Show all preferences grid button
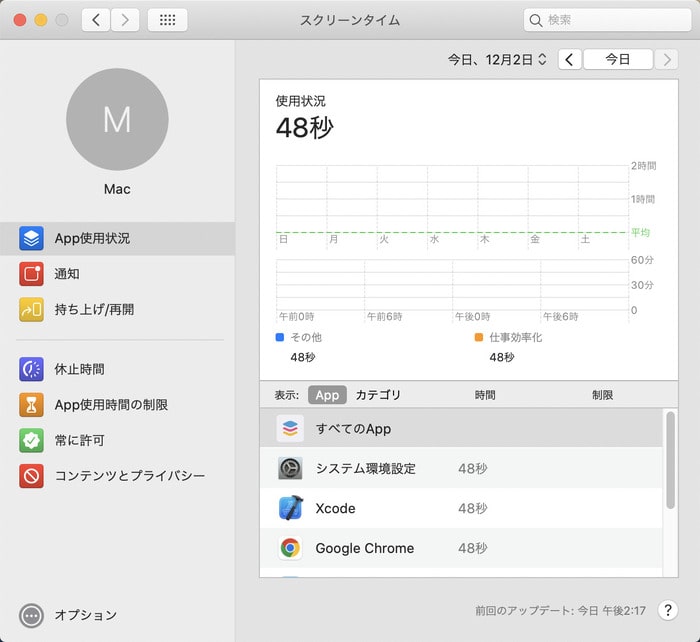This screenshot has width=700, height=642. (x=167, y=20)
